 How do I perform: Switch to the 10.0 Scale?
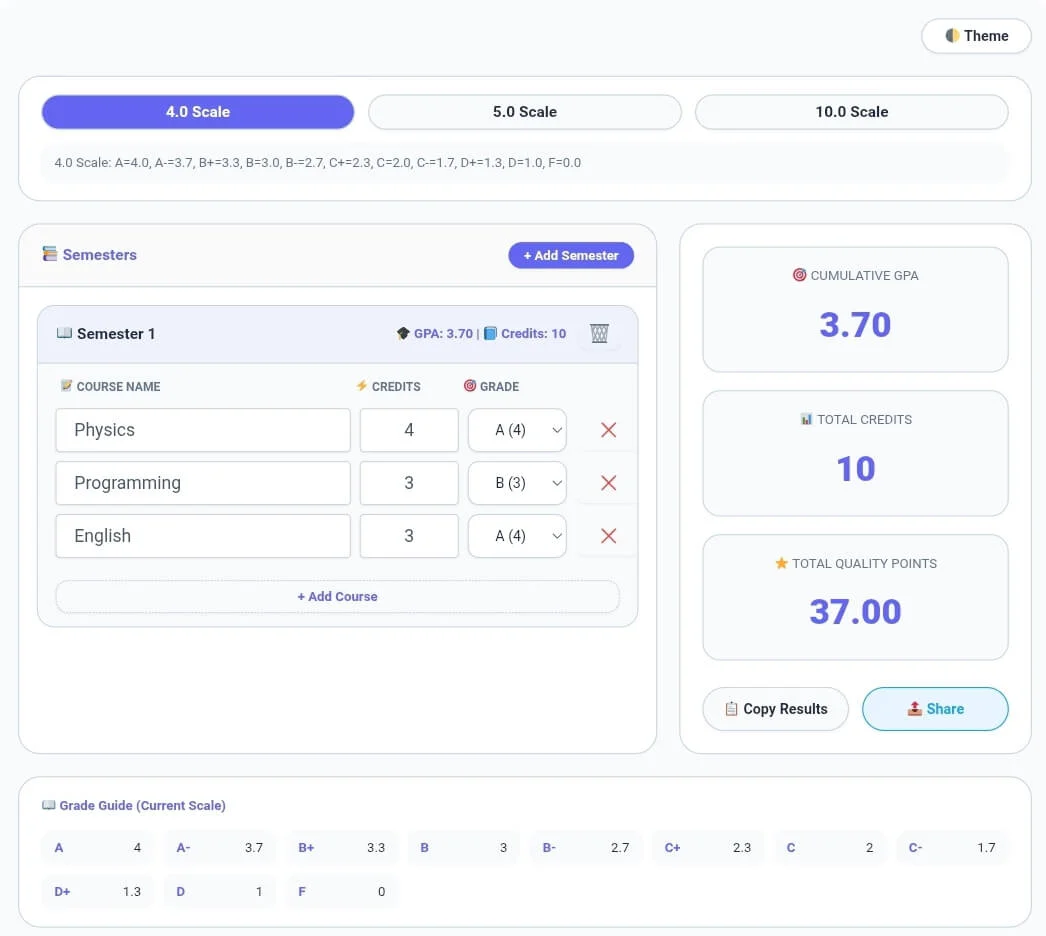click(851, 111)
